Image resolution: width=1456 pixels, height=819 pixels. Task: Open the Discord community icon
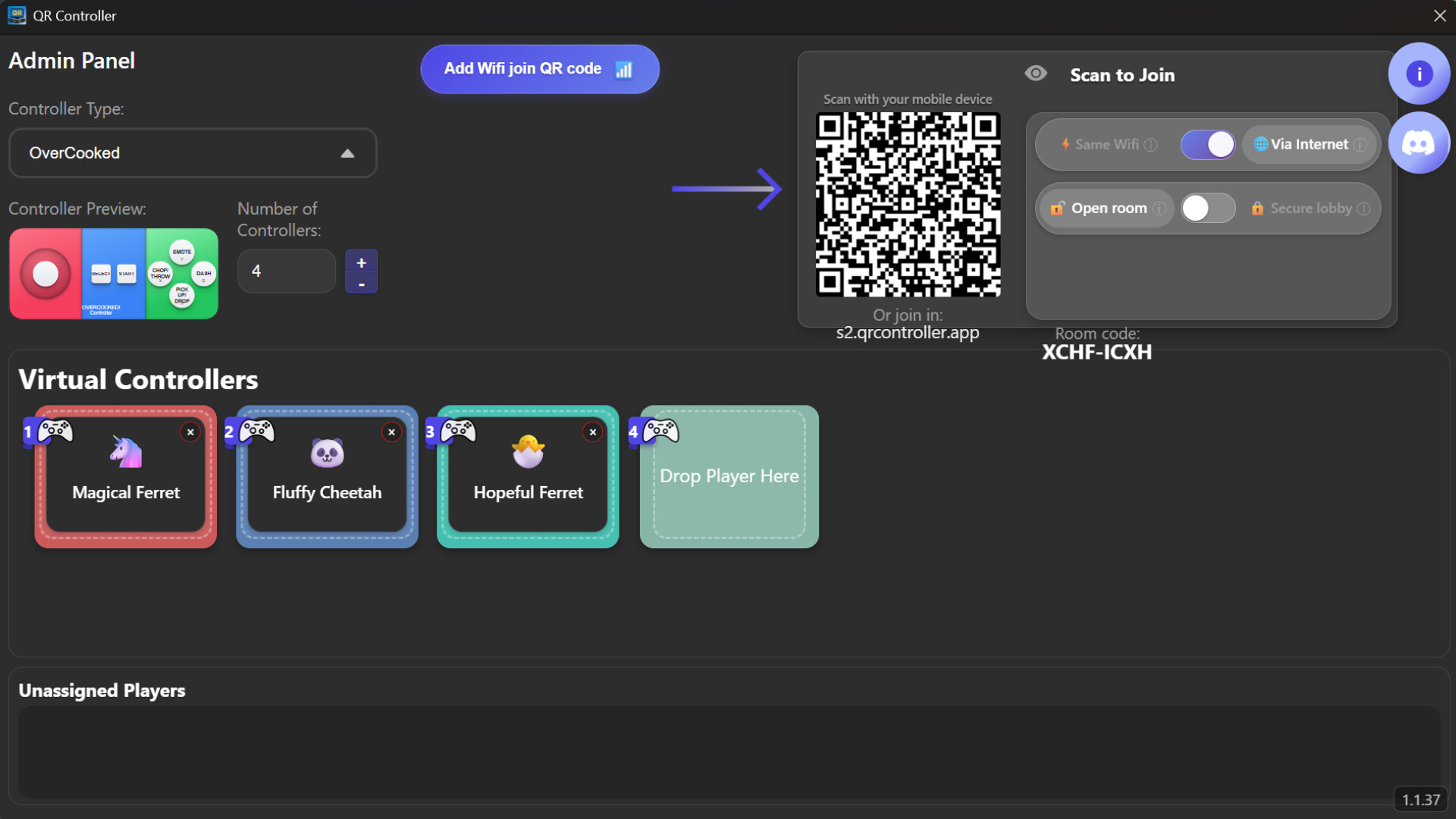[1419, 143]
